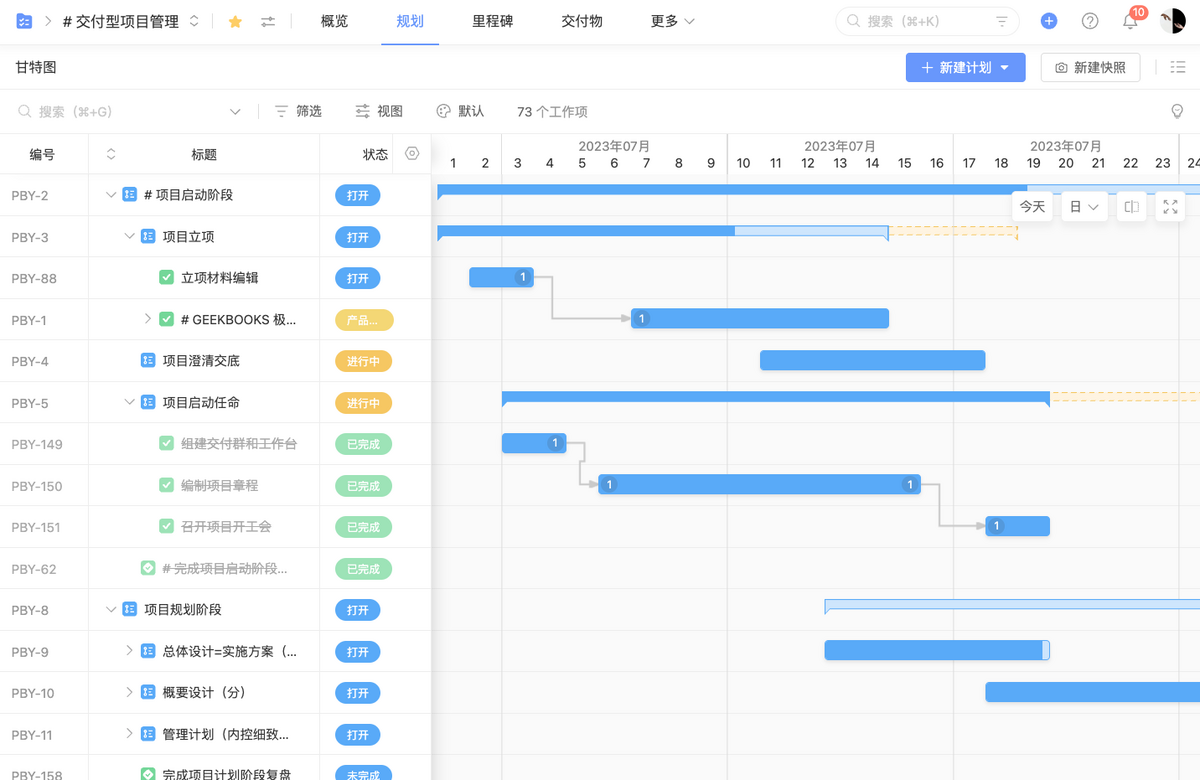Toggle sort order on the 标题 column

click(x=110, y=154)
